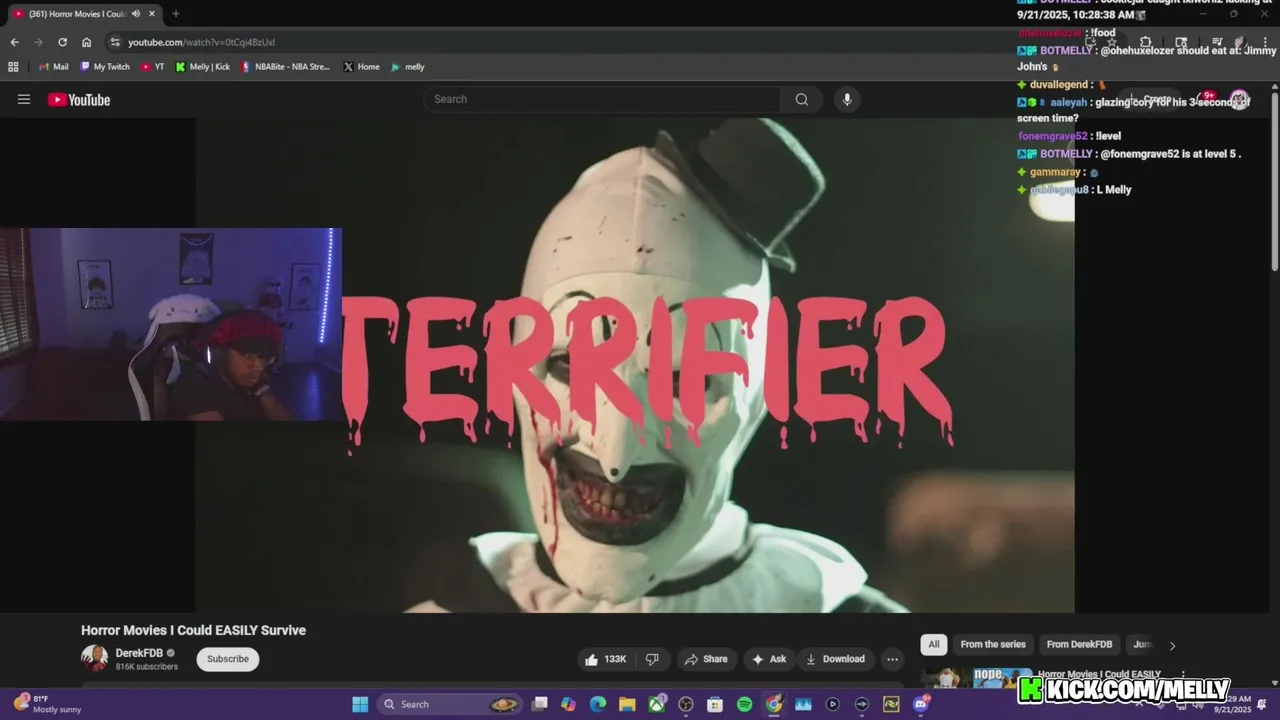Open options menu for the recommended video
Image resolution: width=1280 pixels, height=720 pixels.
tap(1183, 675)
